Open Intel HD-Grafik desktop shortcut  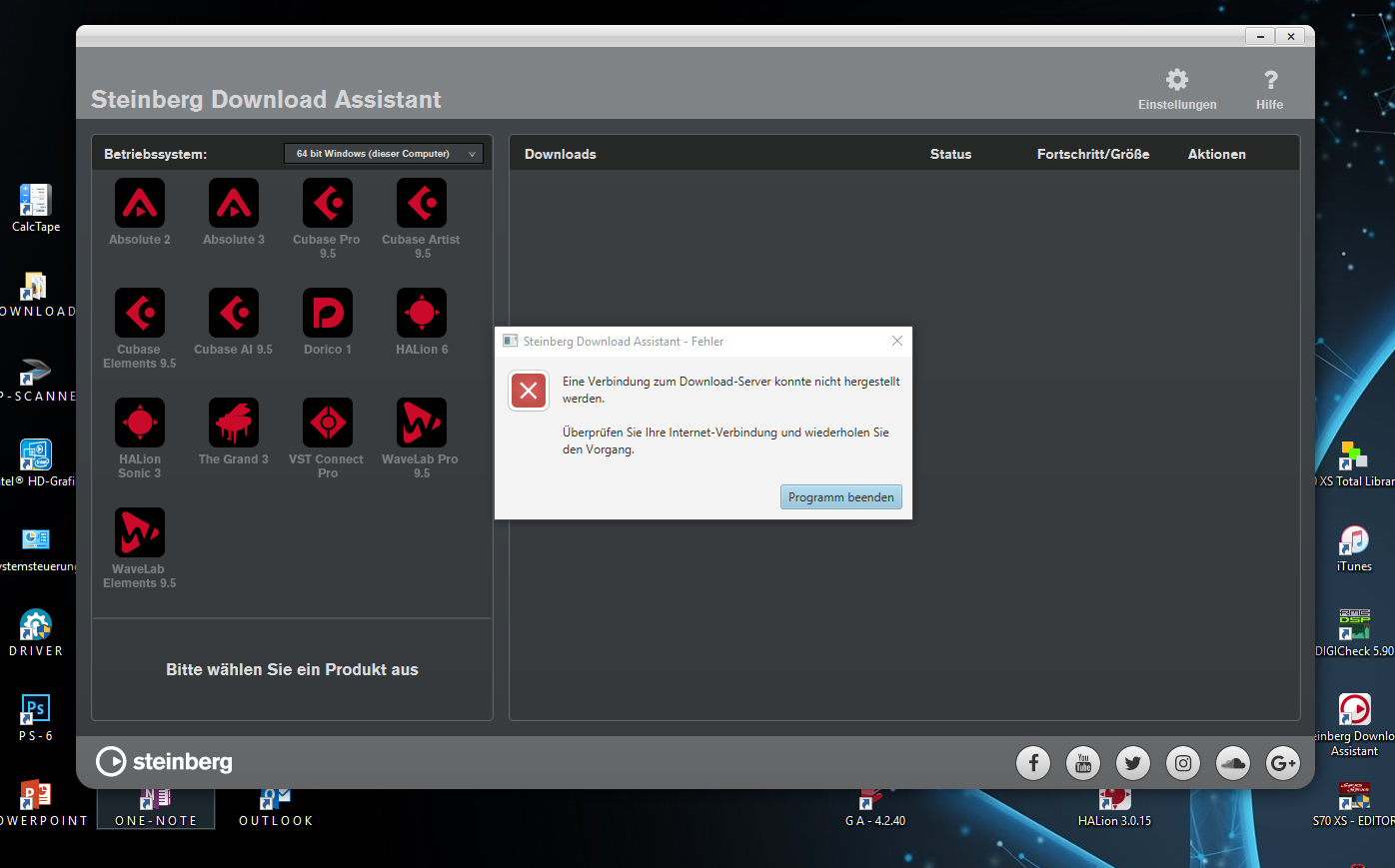click(x=36, y=463)
